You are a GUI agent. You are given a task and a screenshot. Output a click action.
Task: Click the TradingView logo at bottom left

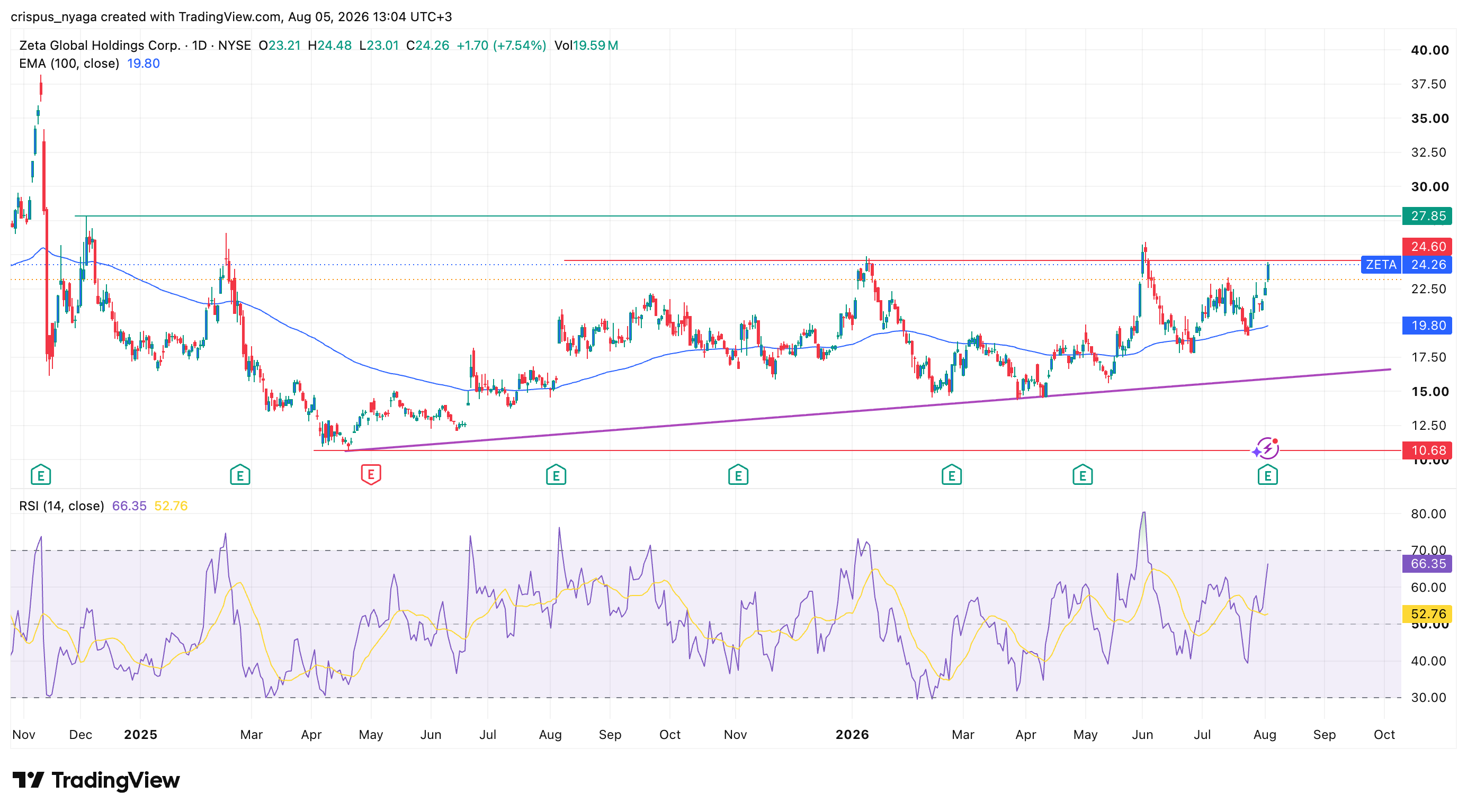96,780
